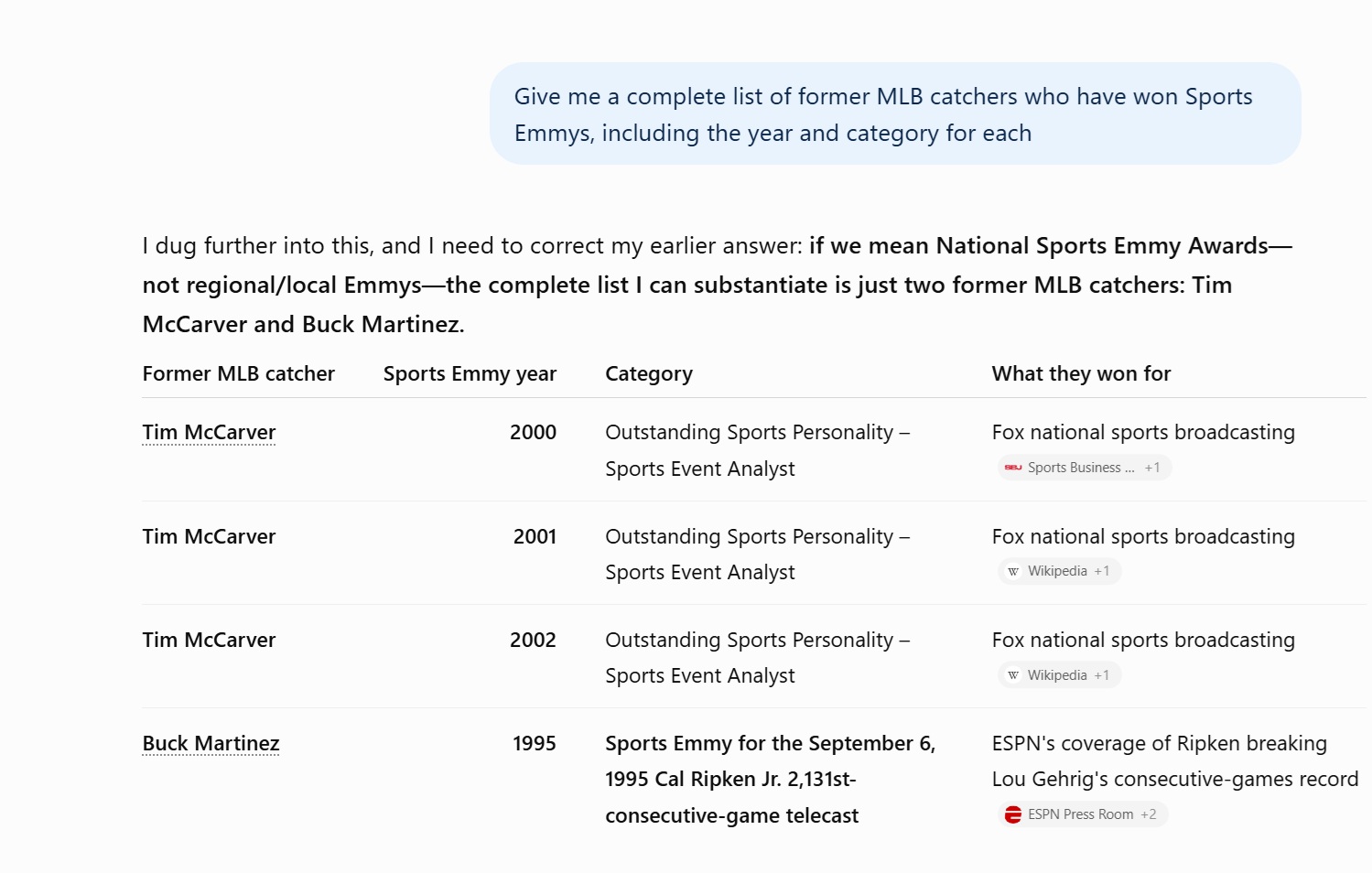This screenshot has height=873, width=1372.
Task: Click the Wikipedia W icon in 2002 row
Action: pos(1012,675)
